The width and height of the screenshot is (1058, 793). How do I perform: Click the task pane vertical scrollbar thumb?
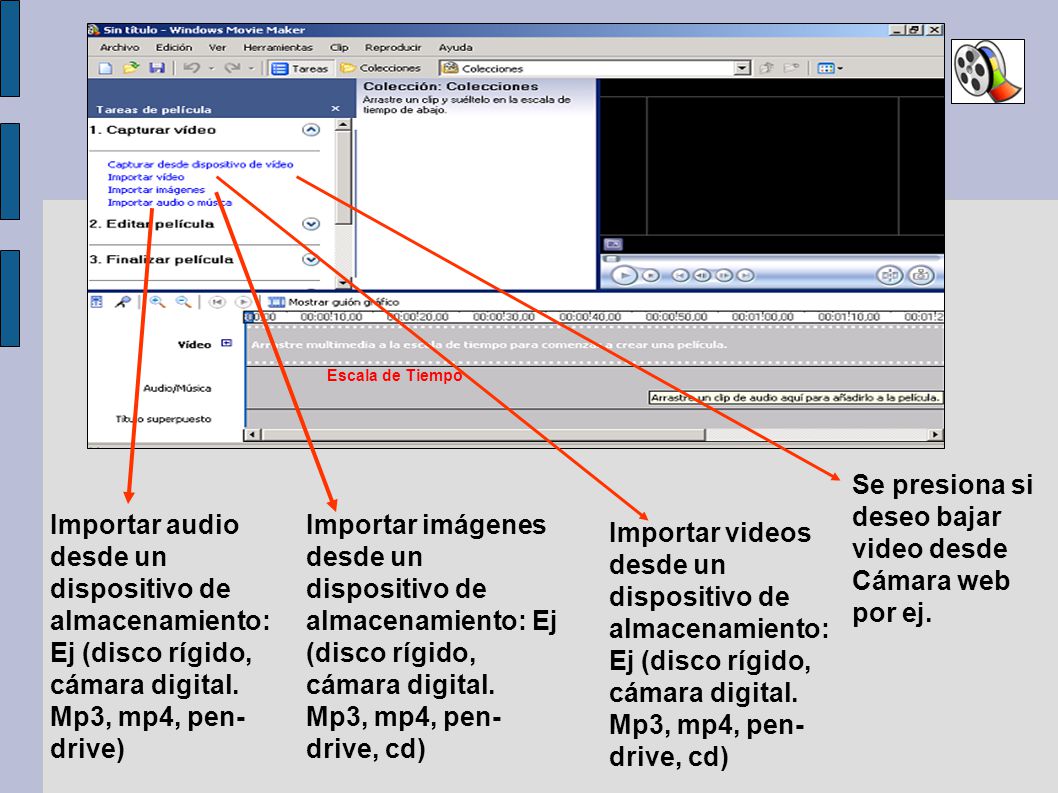click(x=343, y=177)
